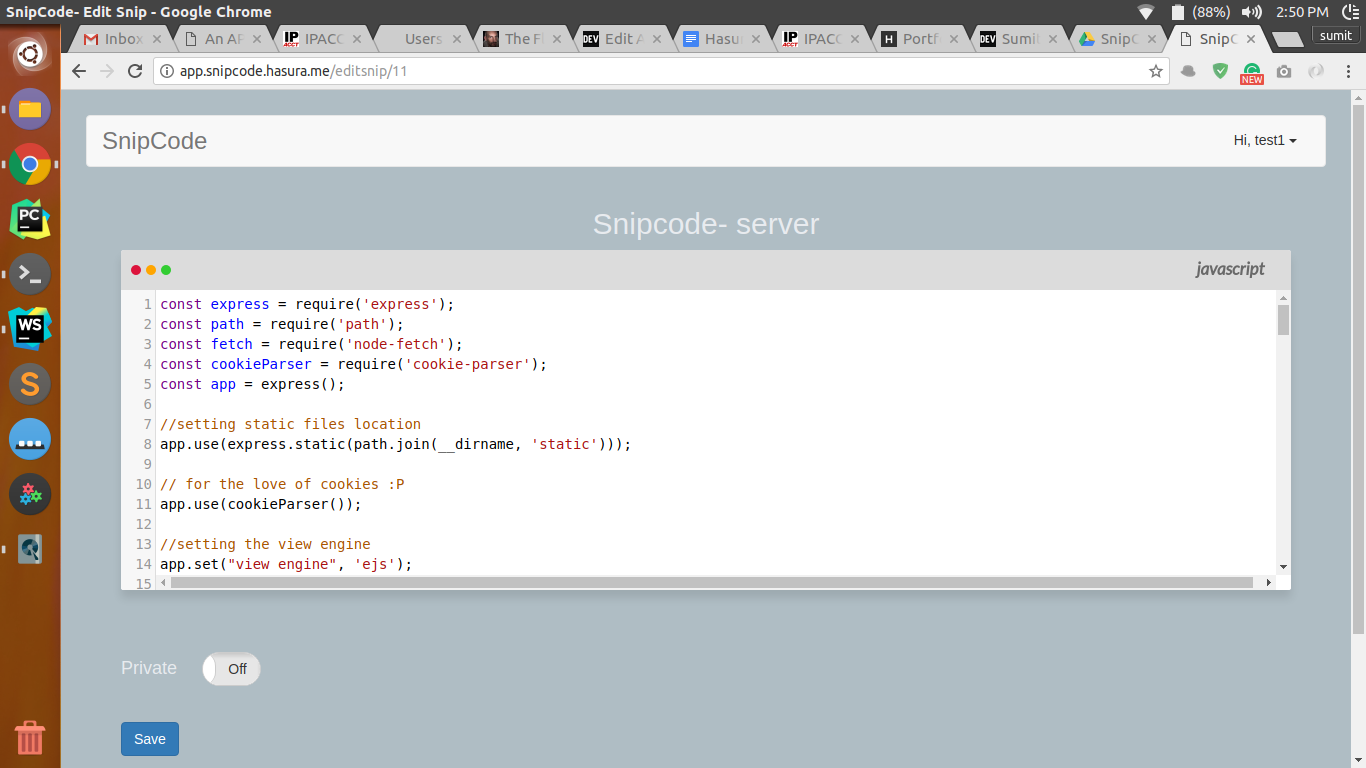Toggle the Private switch
This screenshot has height=768, width=1366.
231,669
